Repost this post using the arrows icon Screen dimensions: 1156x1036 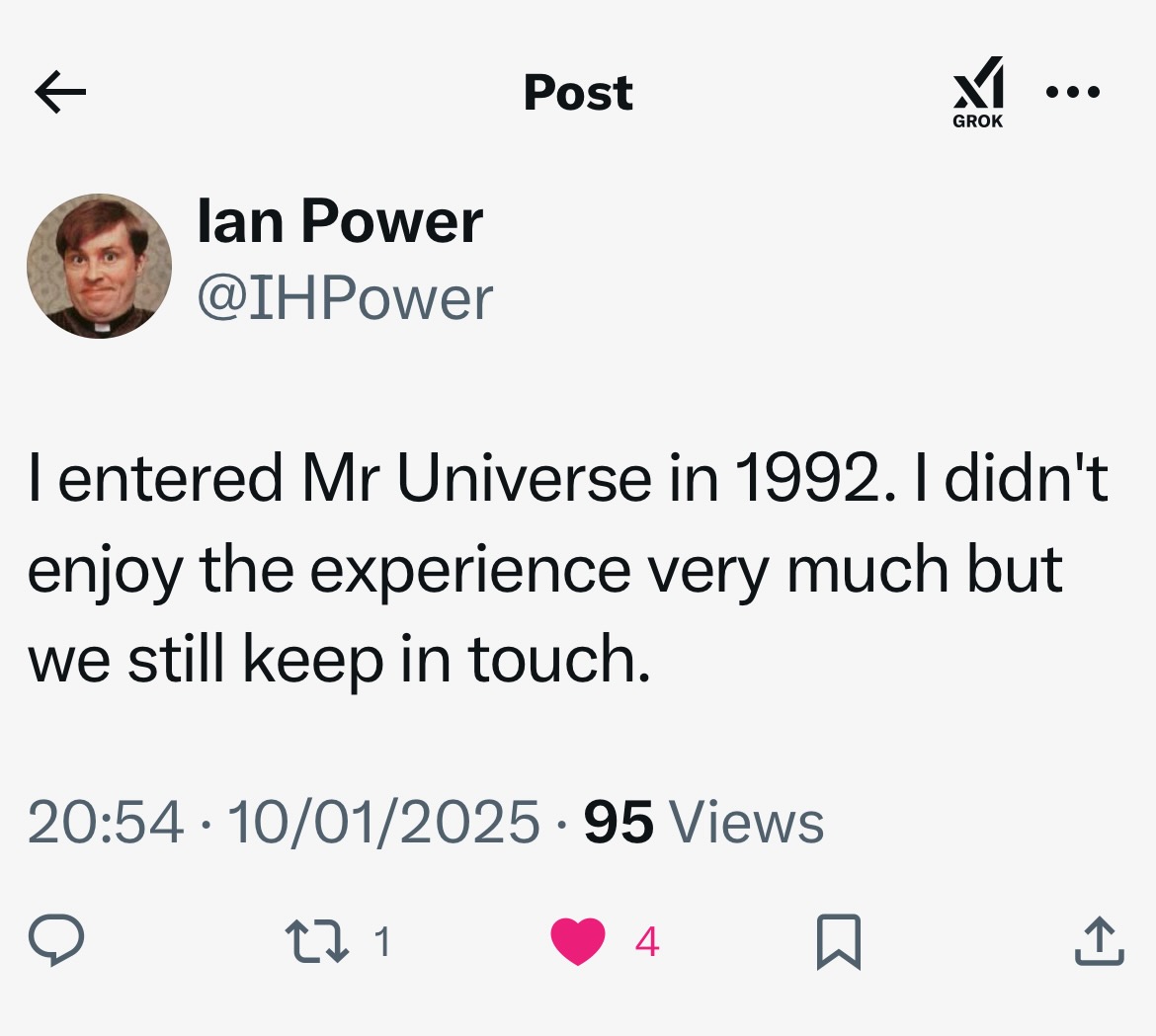point(316,941)
